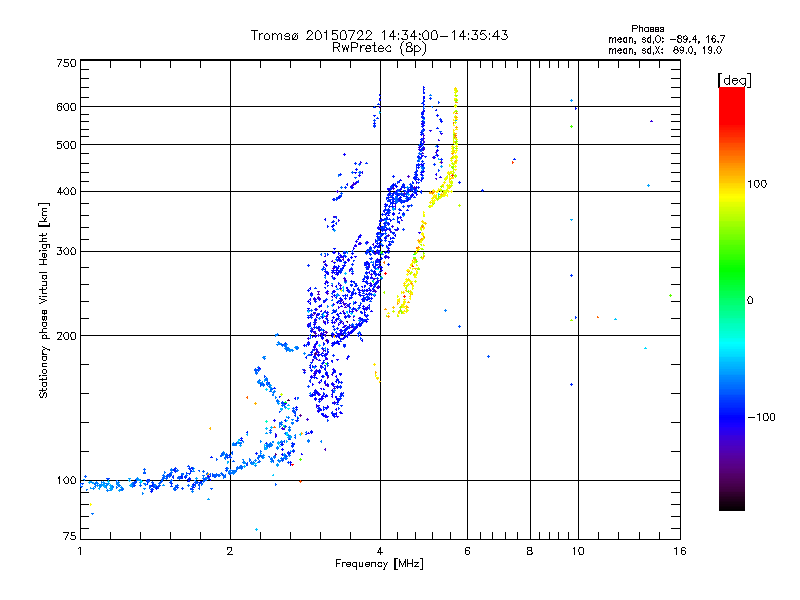Click the 'Phases' heading above the statistics
Viewport: 800px width, 600px height.
pos(647,29)
